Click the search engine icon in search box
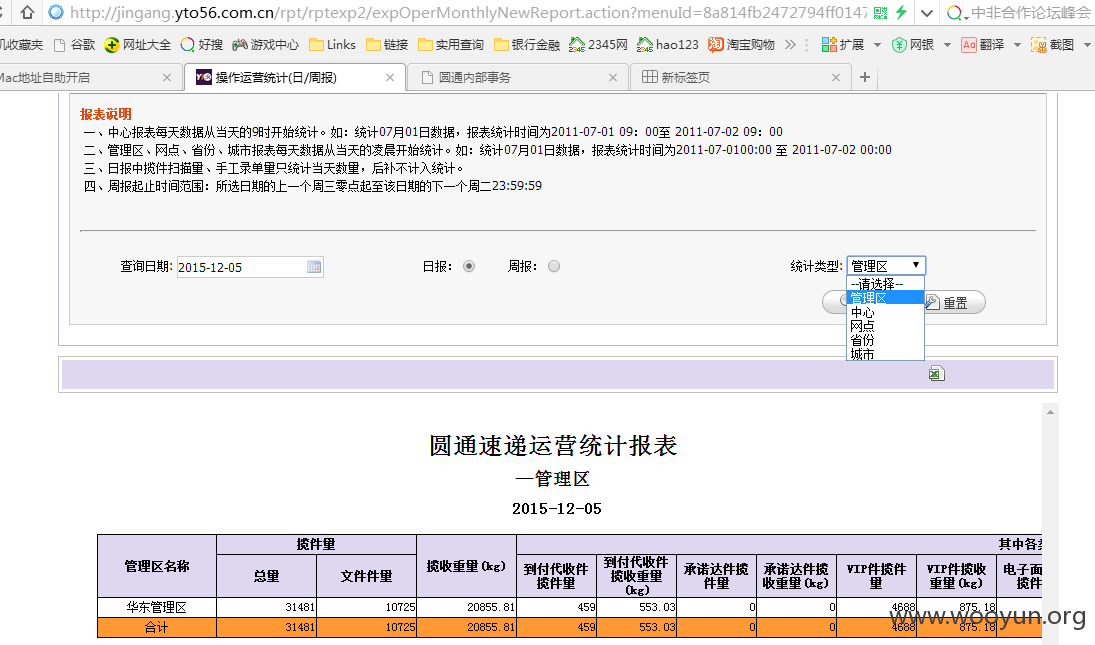This screenshot has height=645, width=1095. pyautogui.click(x=953, y=13)
